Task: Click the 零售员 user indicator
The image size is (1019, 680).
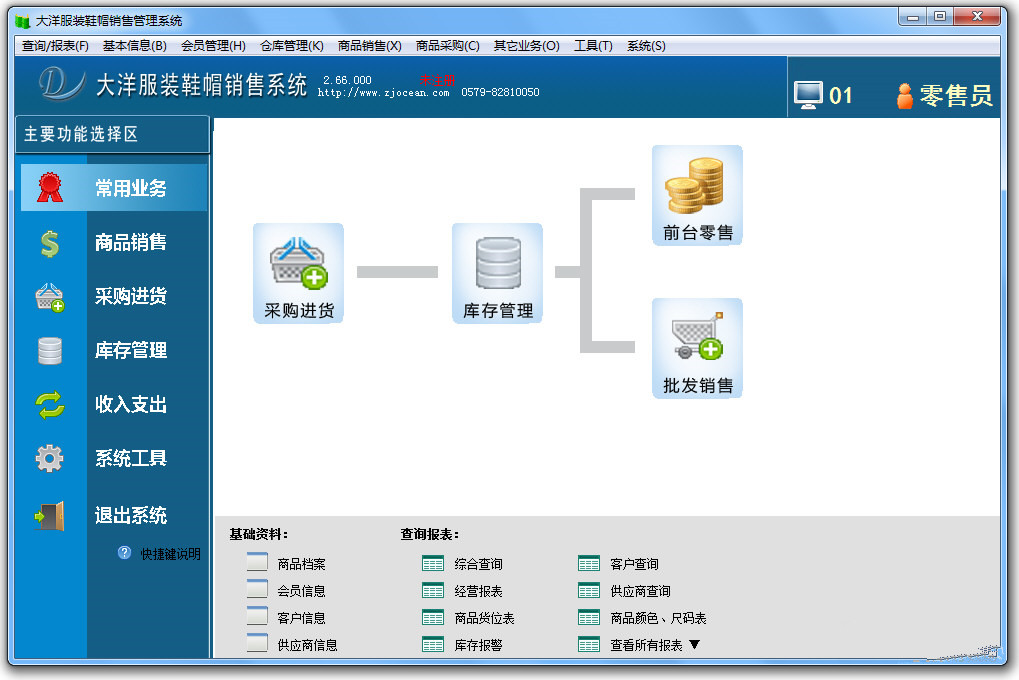Action: (x=944, y=96)
